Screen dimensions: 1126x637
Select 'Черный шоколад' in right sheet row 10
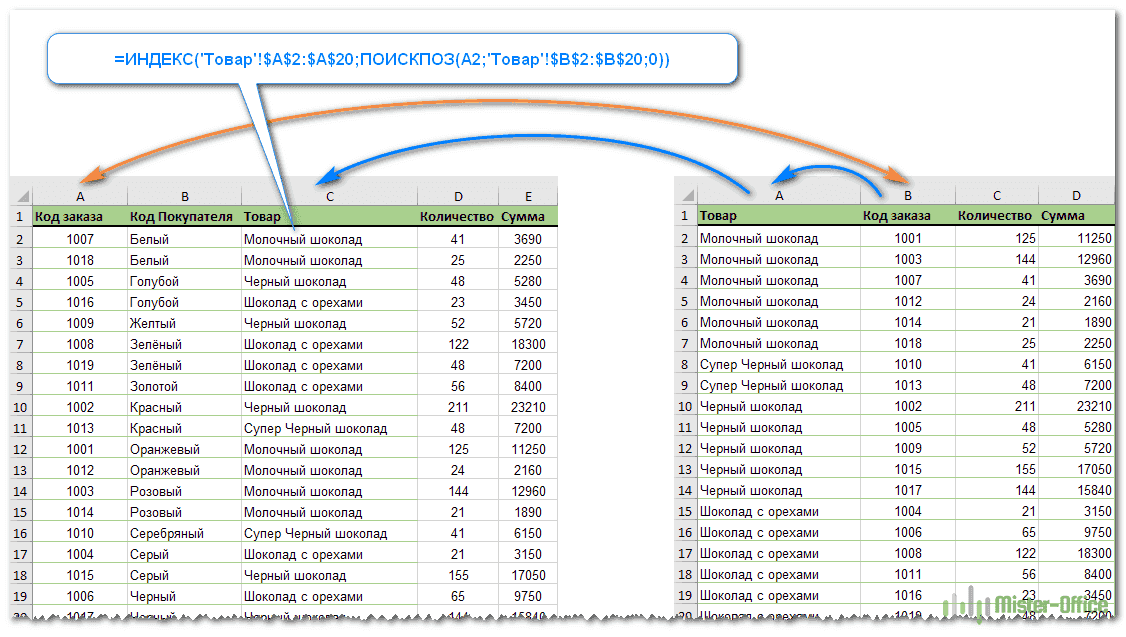[778, 406]
